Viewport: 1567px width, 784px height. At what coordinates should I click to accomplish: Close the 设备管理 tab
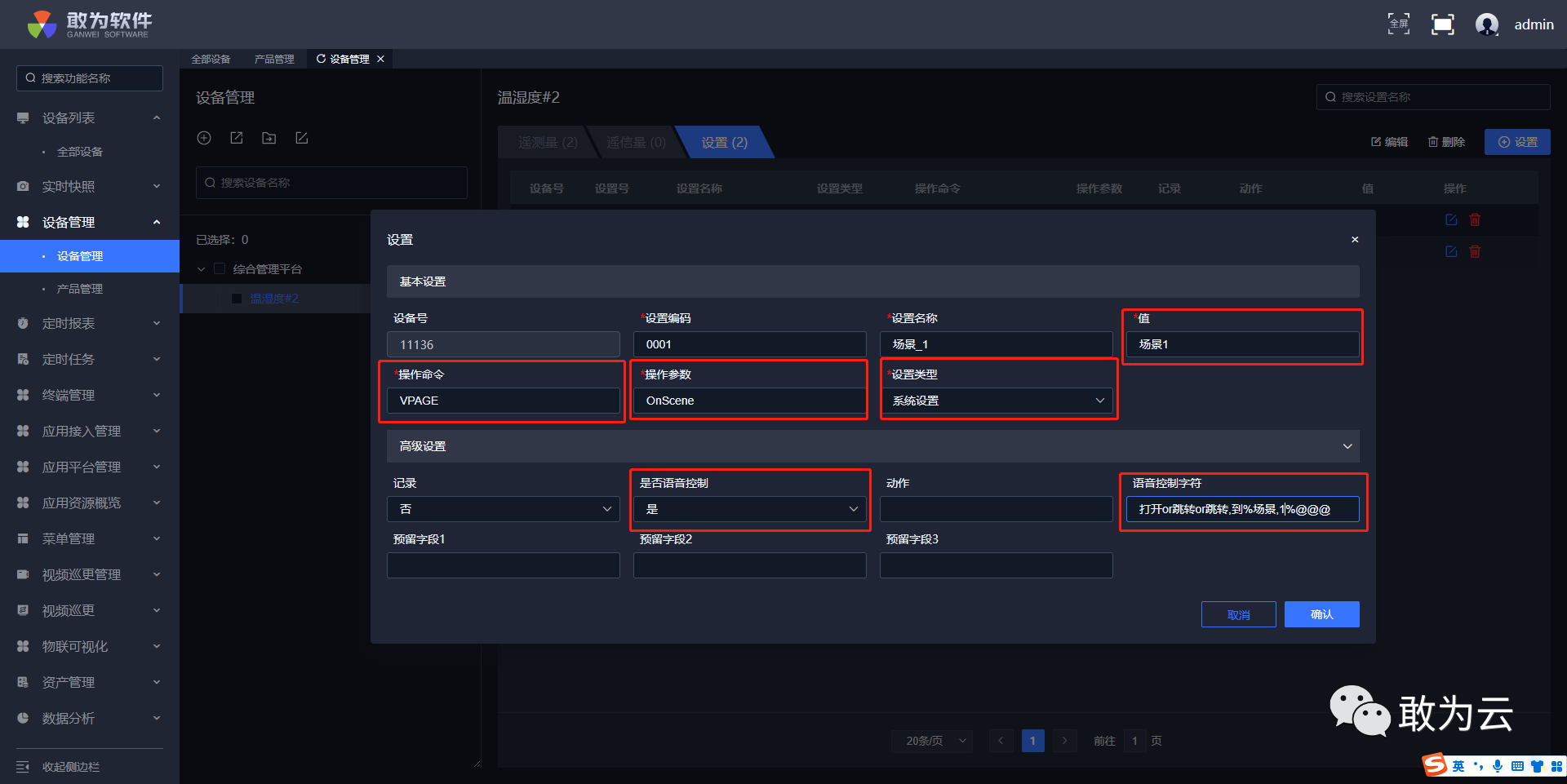click(x=380, y=59)
